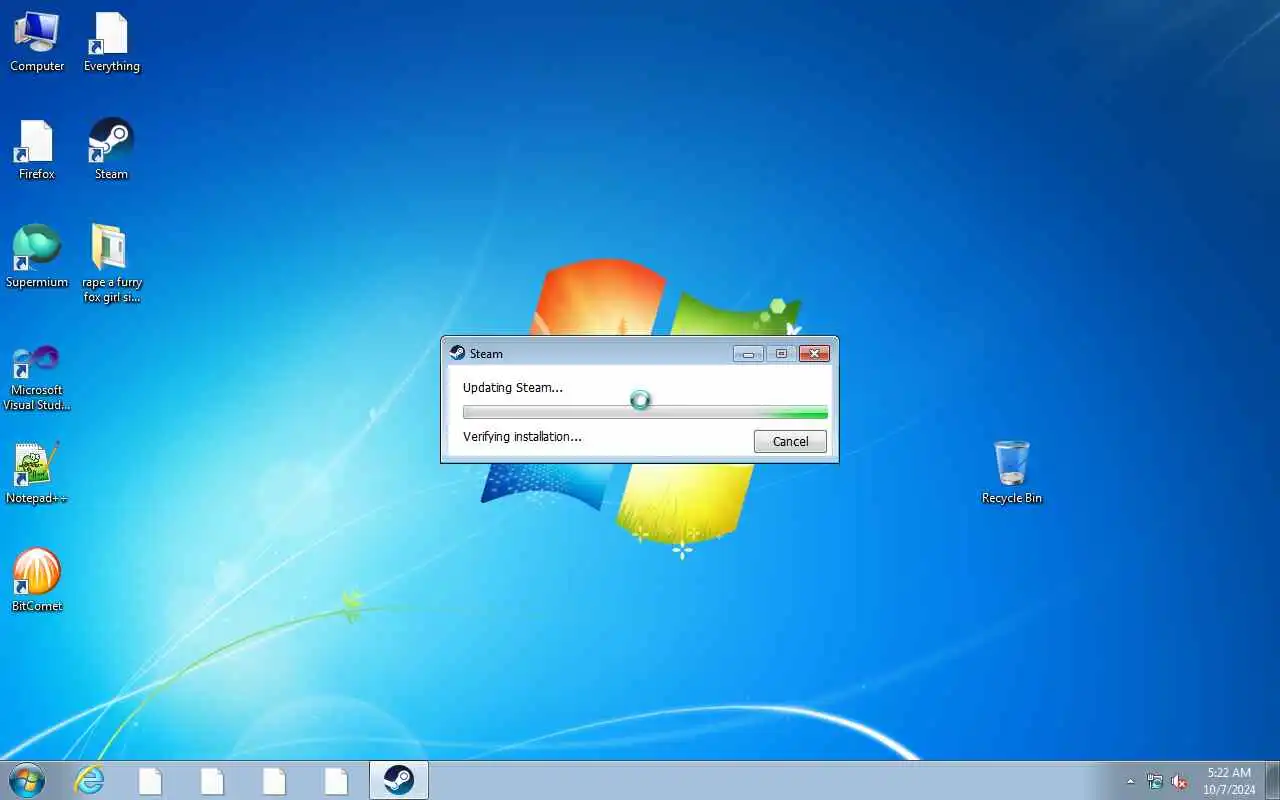Close the Steam update dialog
The width and height of the screenshot is (1280, 800).
(815, 354)
